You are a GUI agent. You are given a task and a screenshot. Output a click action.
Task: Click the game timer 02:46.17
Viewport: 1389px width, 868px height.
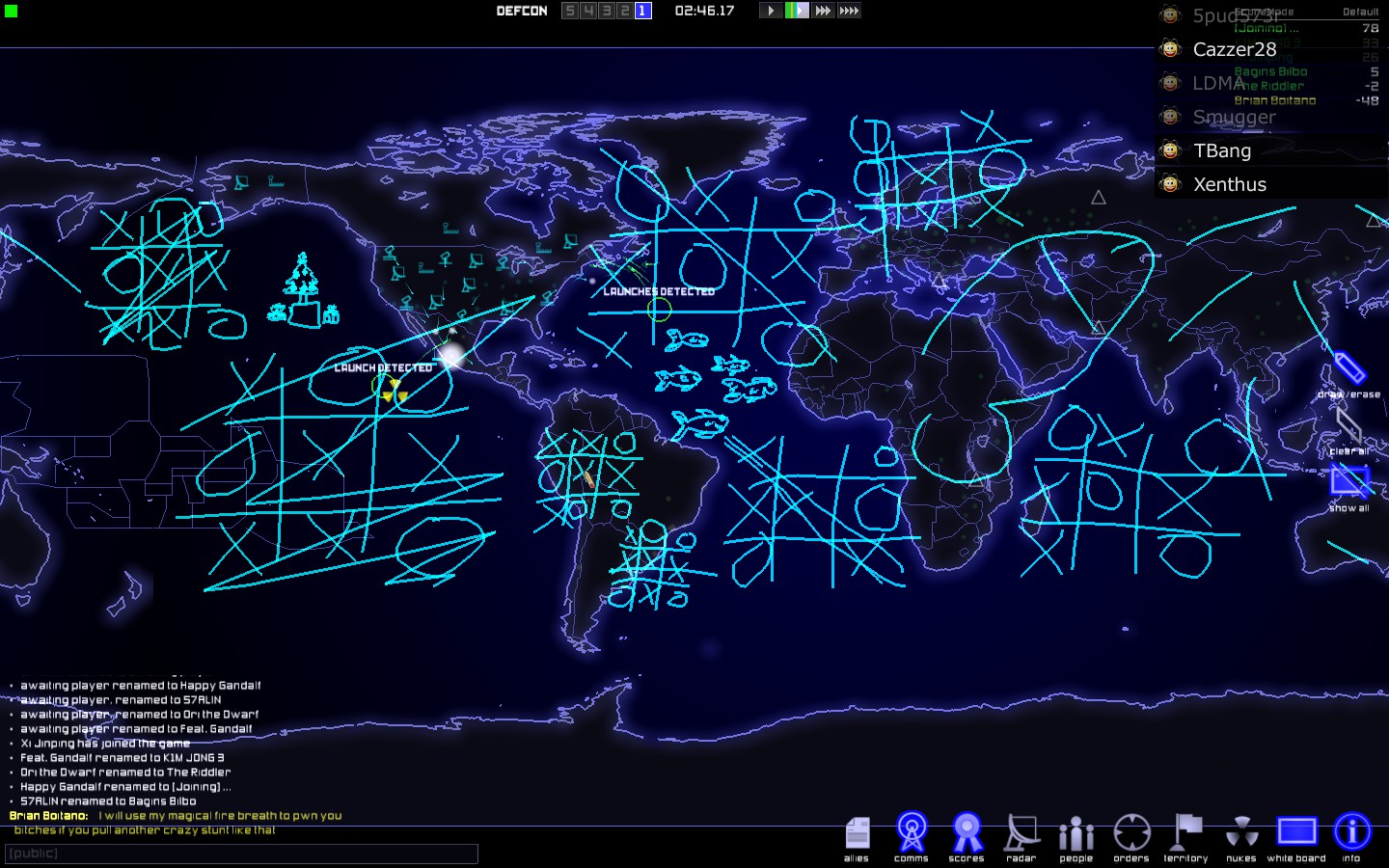click(x=704, y=11)
